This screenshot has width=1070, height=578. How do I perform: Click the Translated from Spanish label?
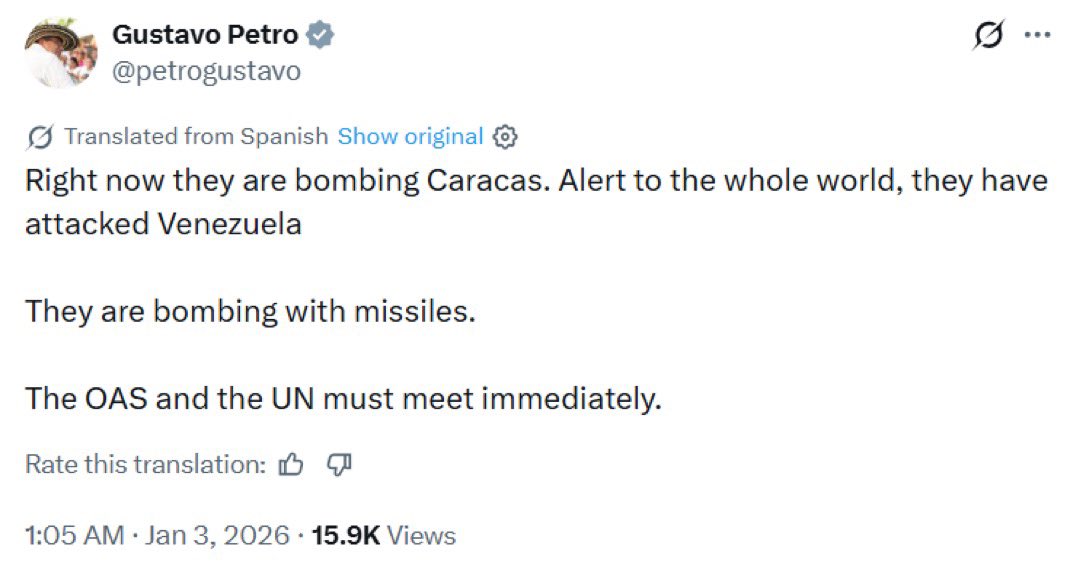pos(195,137)
